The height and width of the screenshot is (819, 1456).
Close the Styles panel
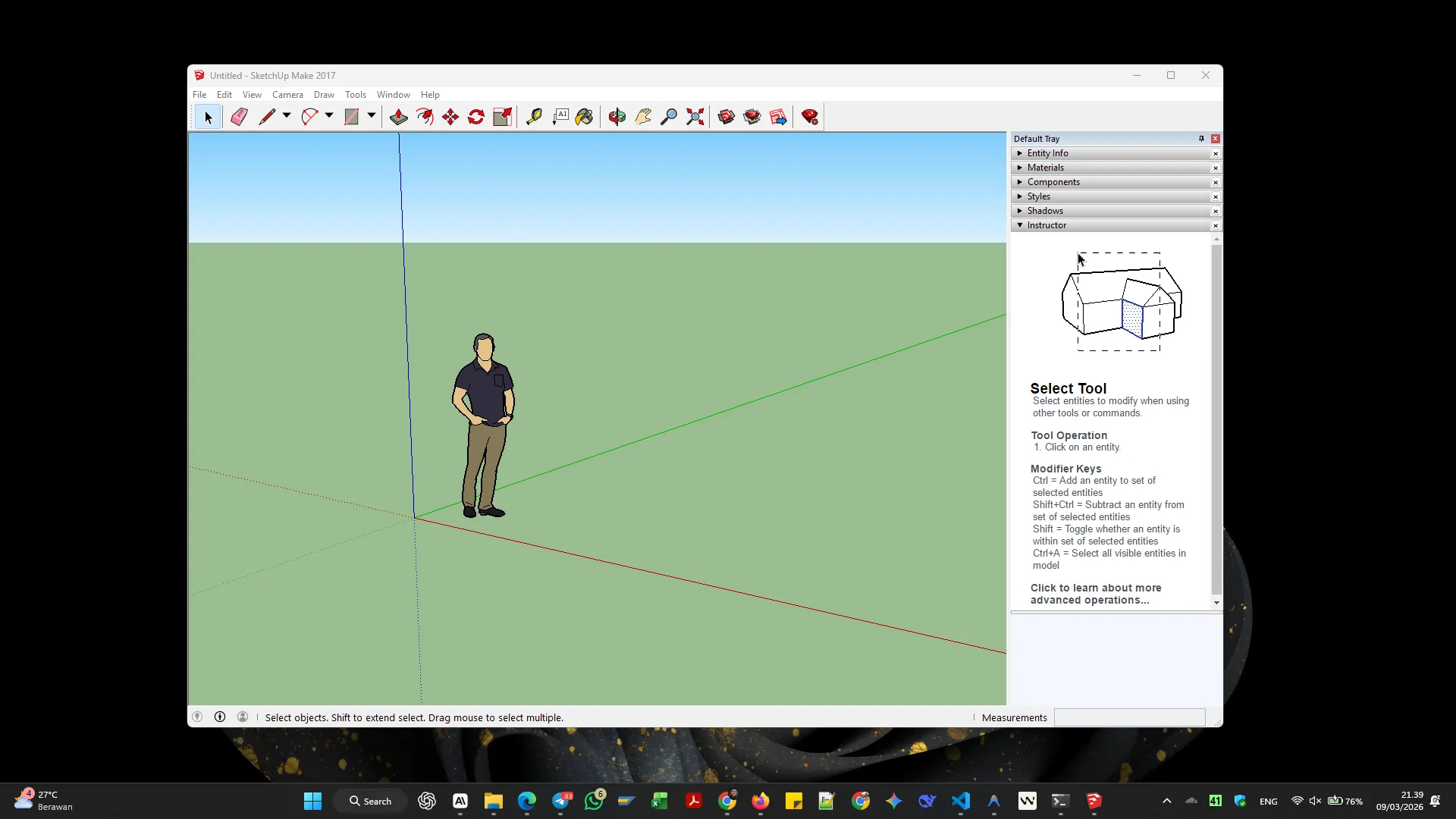1215,196
